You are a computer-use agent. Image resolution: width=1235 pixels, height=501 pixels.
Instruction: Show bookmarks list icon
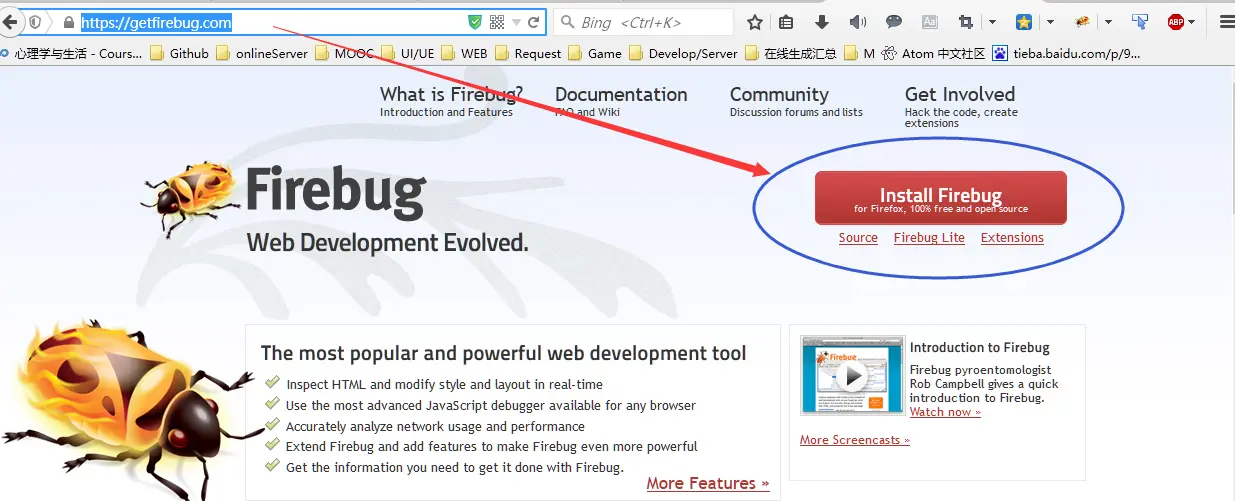point(787,22)
